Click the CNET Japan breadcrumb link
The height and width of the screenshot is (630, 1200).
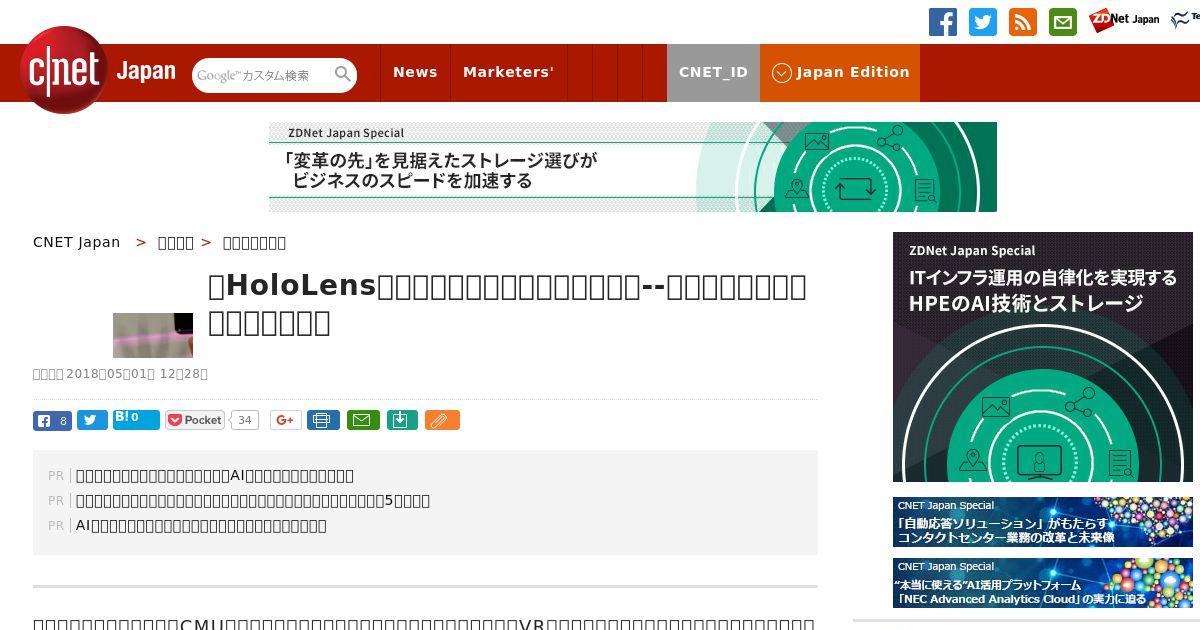tap(76, 242)
